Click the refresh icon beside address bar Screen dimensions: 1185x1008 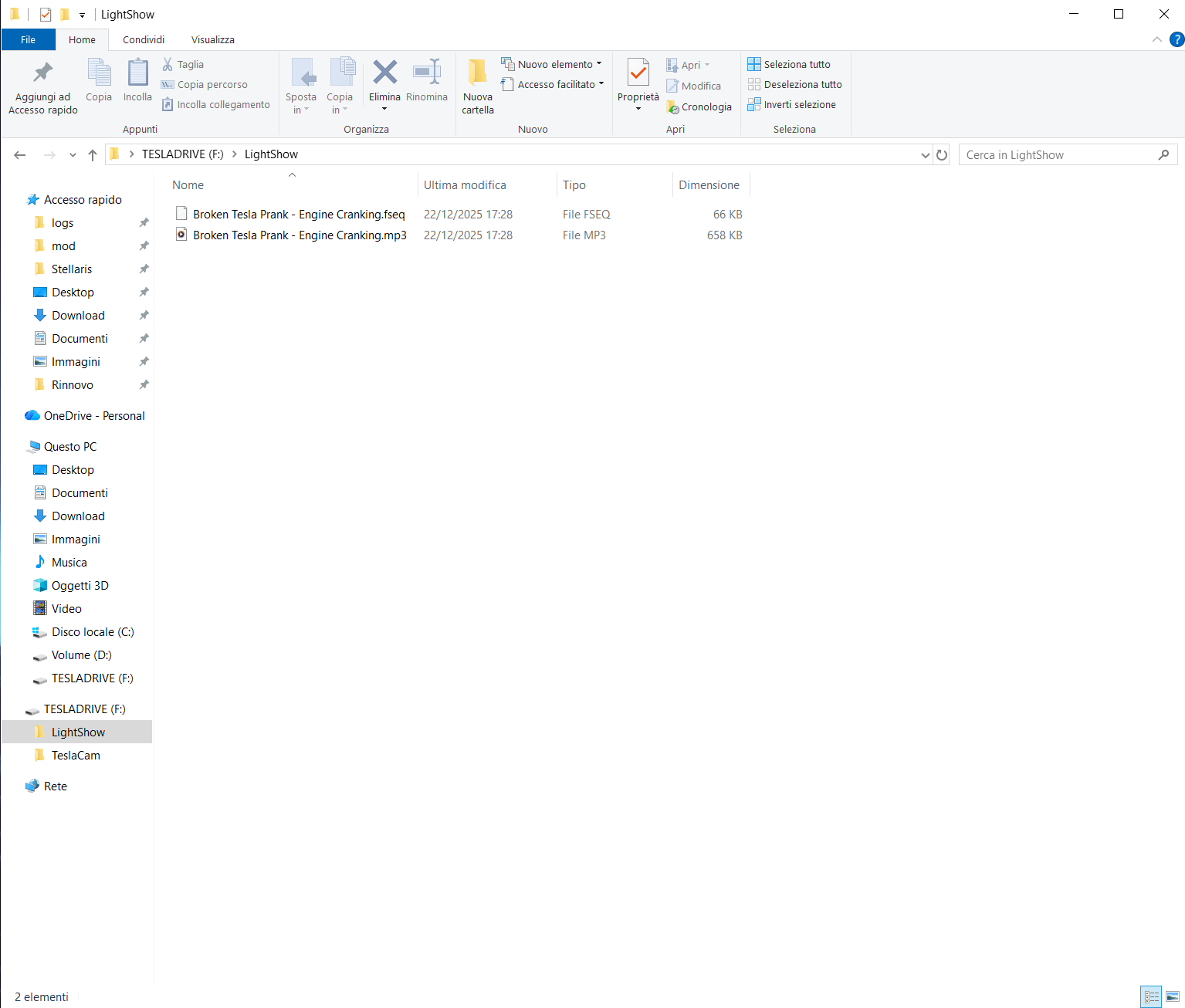point(942,155)
